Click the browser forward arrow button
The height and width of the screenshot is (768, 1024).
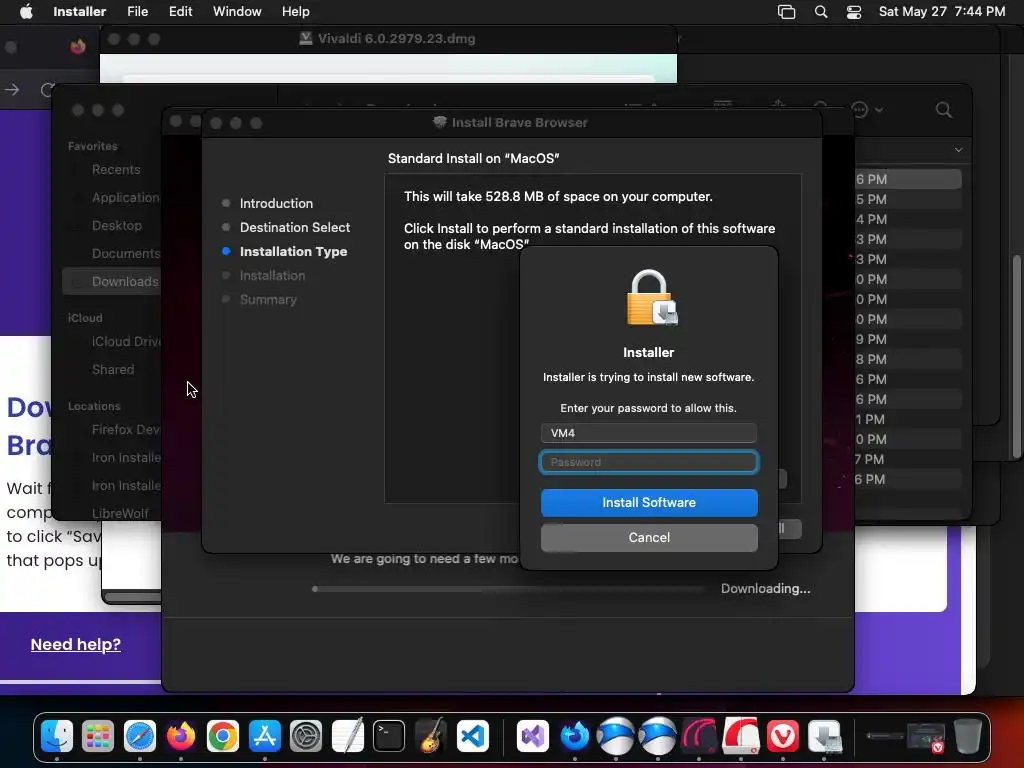click(x=12, y=89)
